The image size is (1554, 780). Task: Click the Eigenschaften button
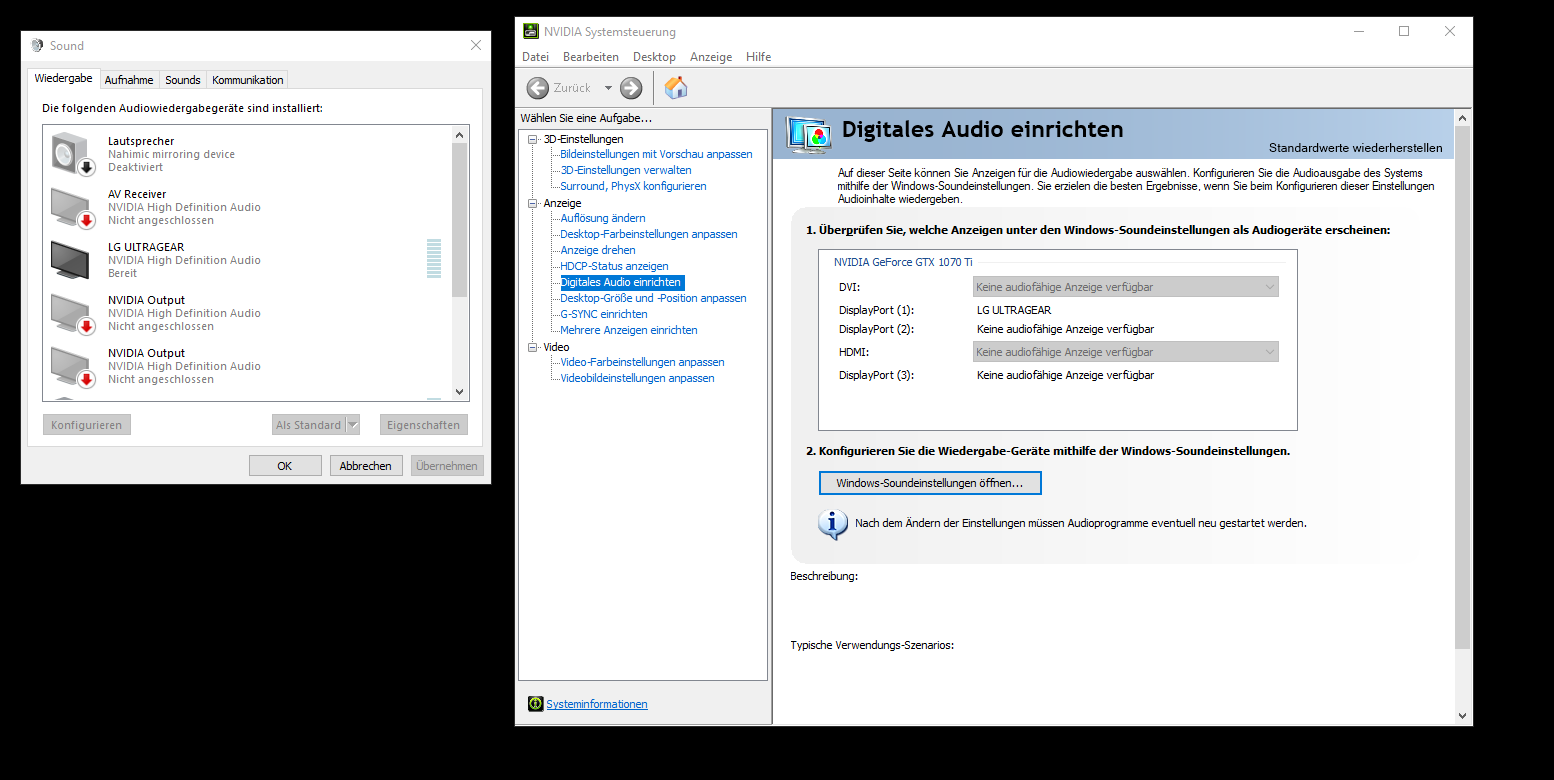click(424, 425)
